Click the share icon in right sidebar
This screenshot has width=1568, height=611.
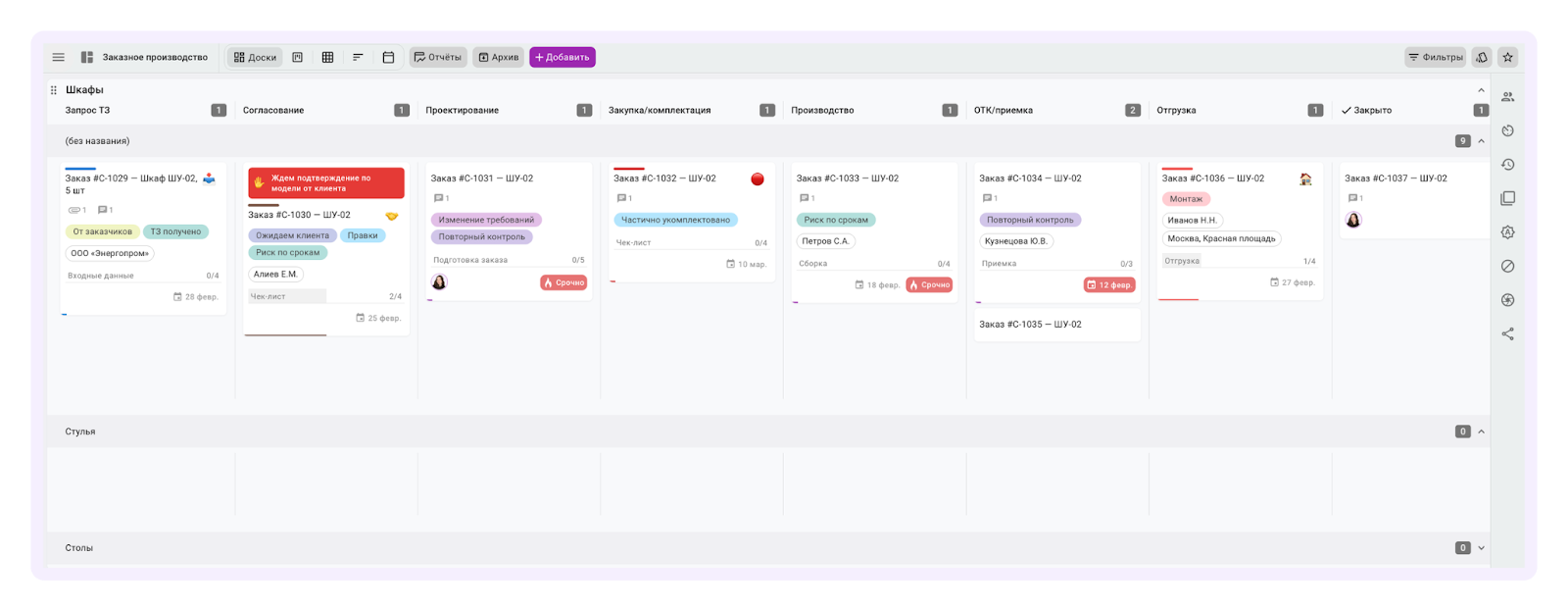pos(1507,334)
